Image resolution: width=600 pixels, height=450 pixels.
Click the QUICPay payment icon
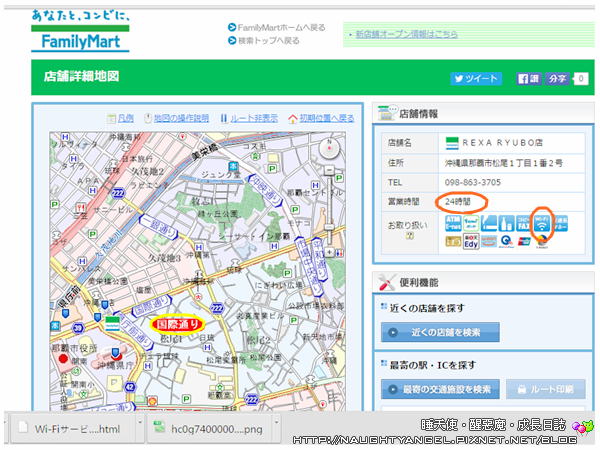[506, 241]
